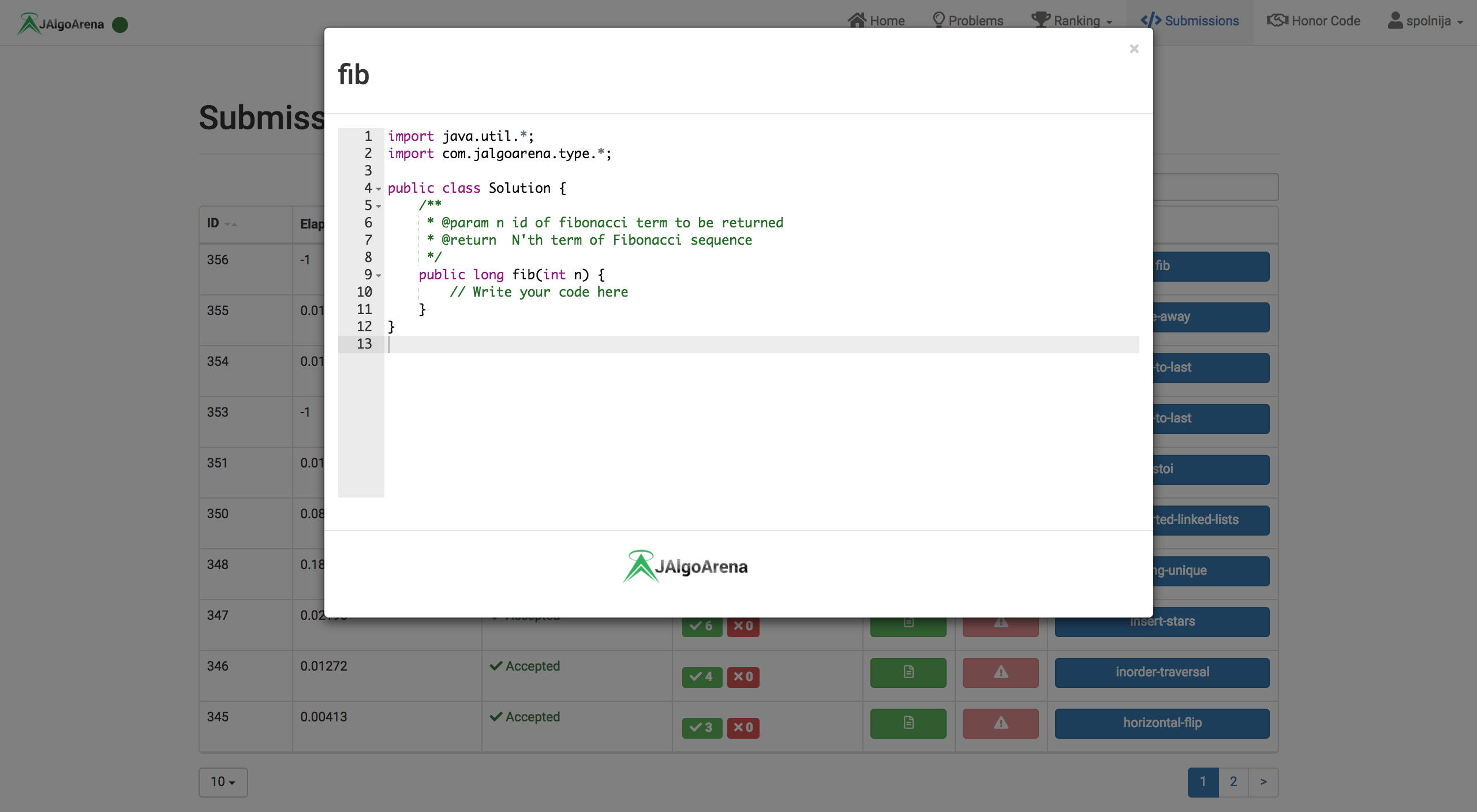Open source code document button for submission 345
Viewport: 1477px width, 812px height.
pyautogui.click(x=908, y=723)
